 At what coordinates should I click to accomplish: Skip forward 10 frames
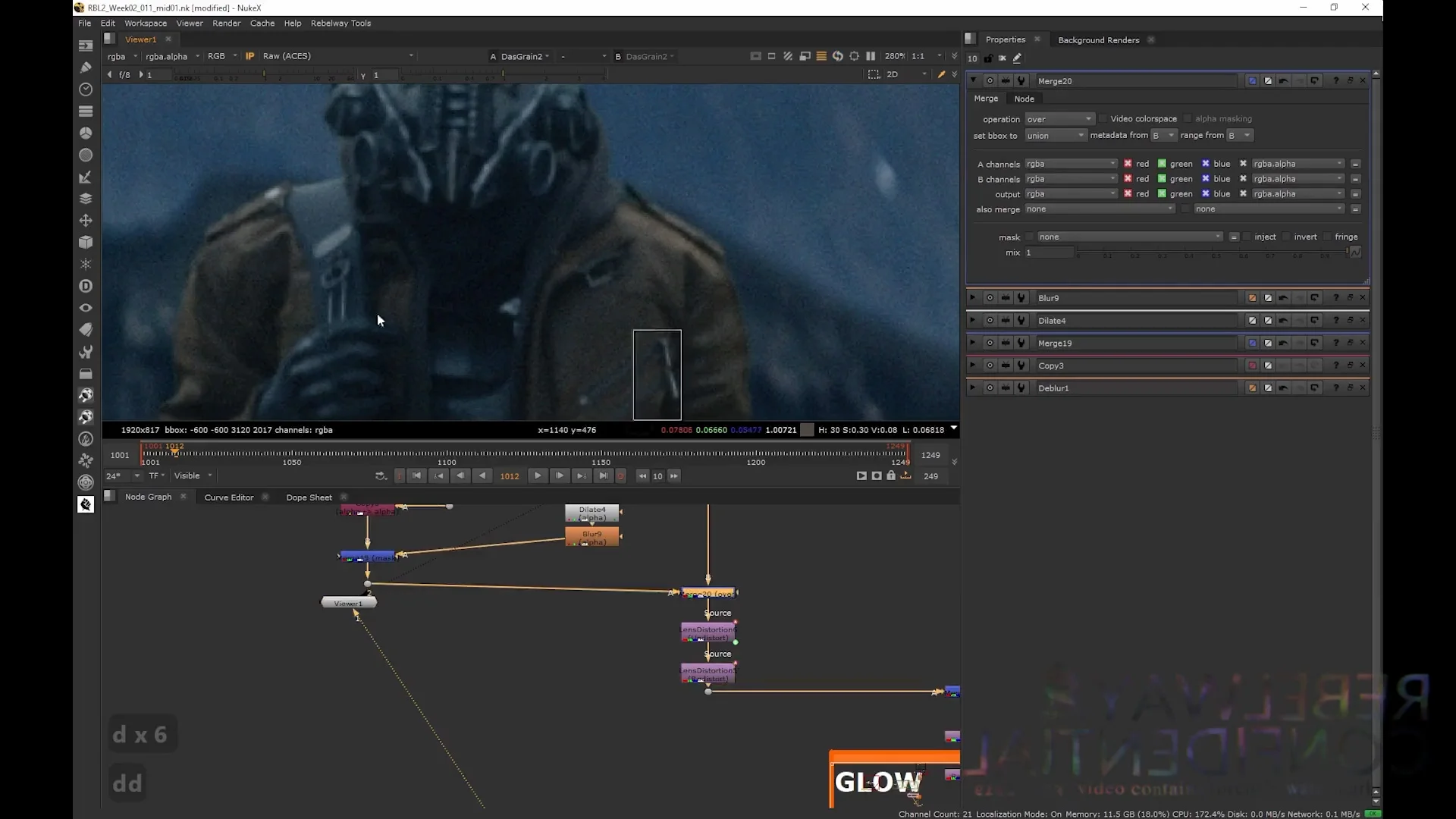[x=673, y=476]
